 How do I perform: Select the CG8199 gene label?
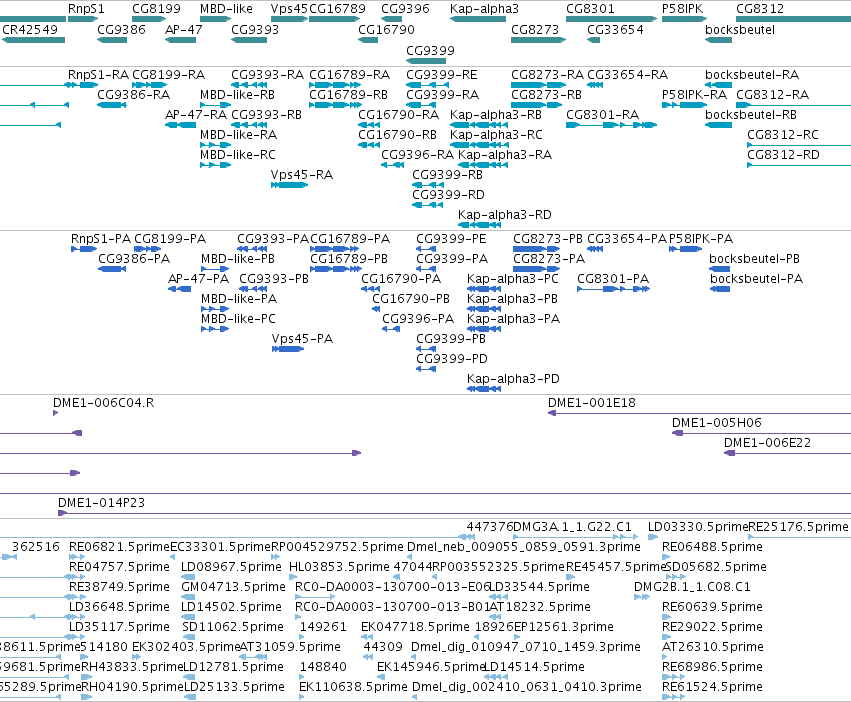(156, 9)
